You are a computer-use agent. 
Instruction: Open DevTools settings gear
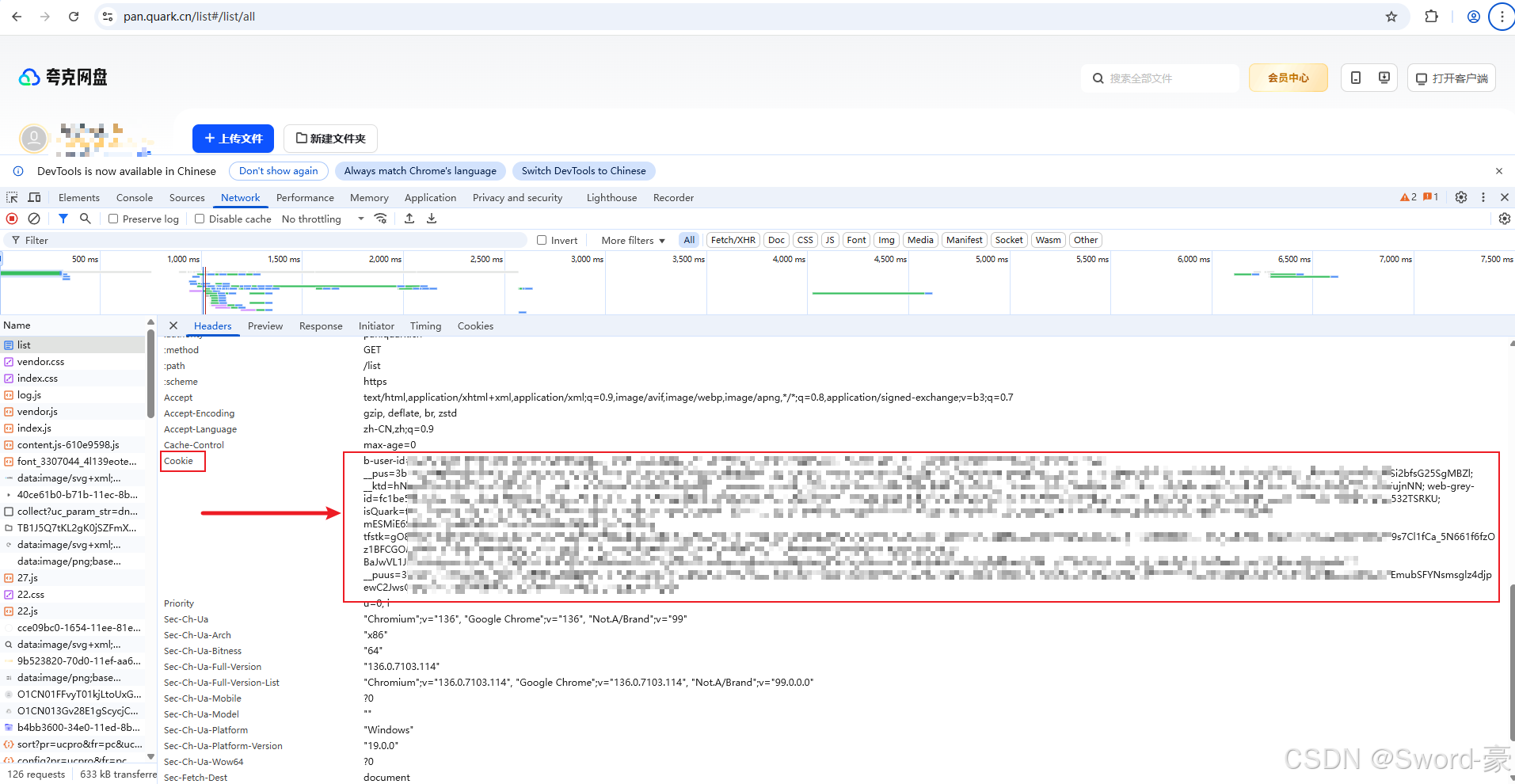click(x=1461, y=197)
